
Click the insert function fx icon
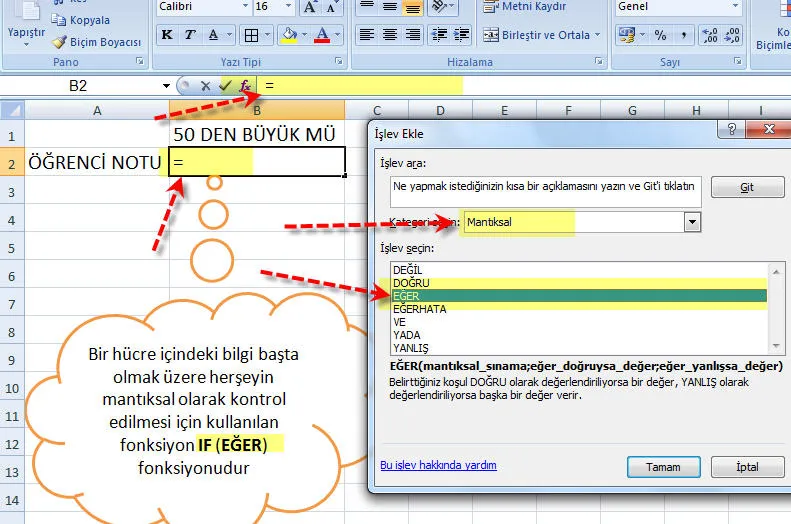pos(245,86)
